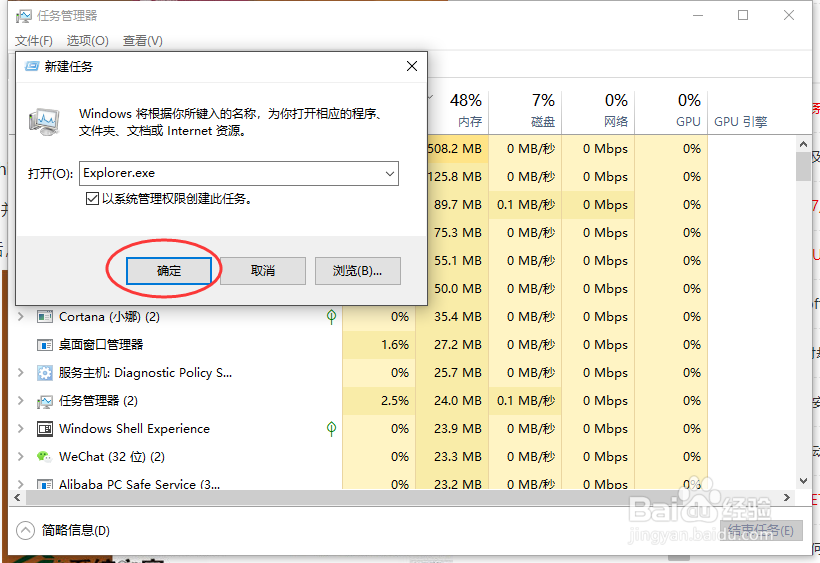Toggle the 以系统管理权限创建此任务 checkbox

coord(92,199)
